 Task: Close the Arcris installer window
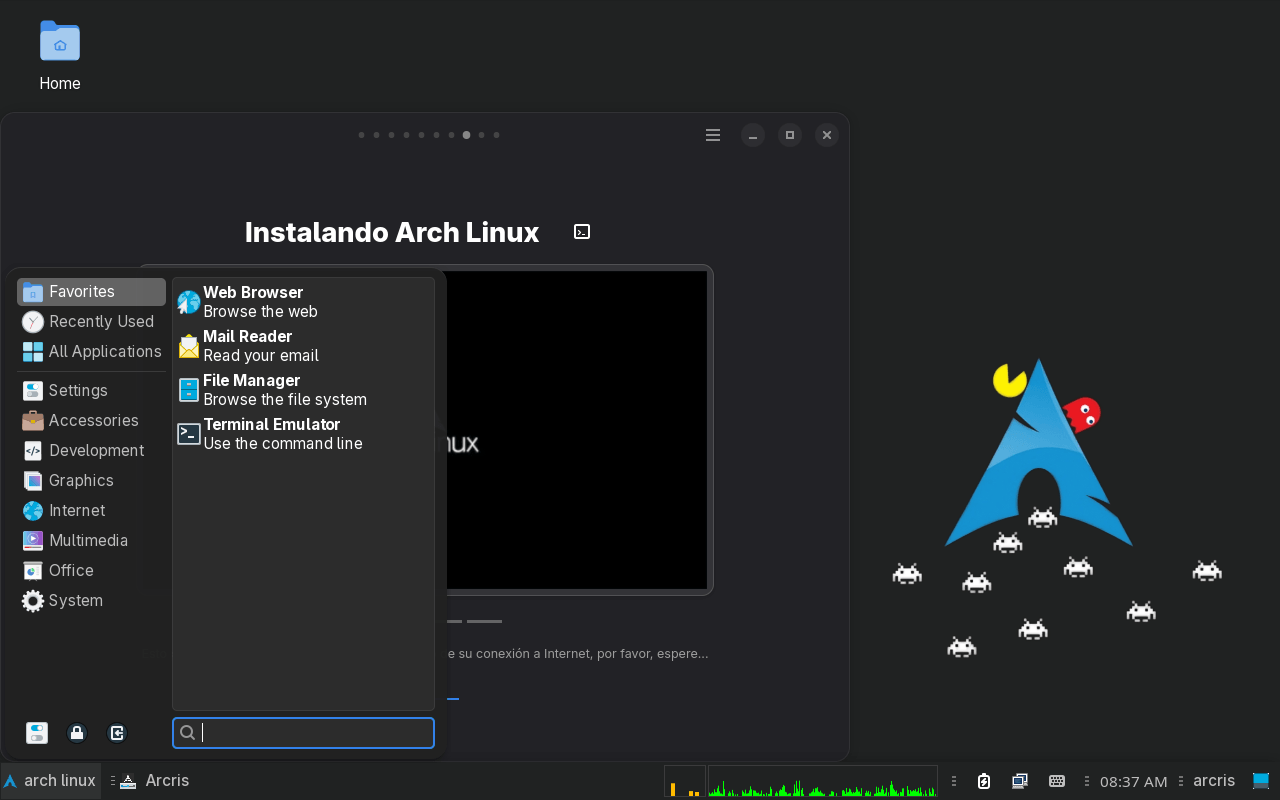[826, 135]
